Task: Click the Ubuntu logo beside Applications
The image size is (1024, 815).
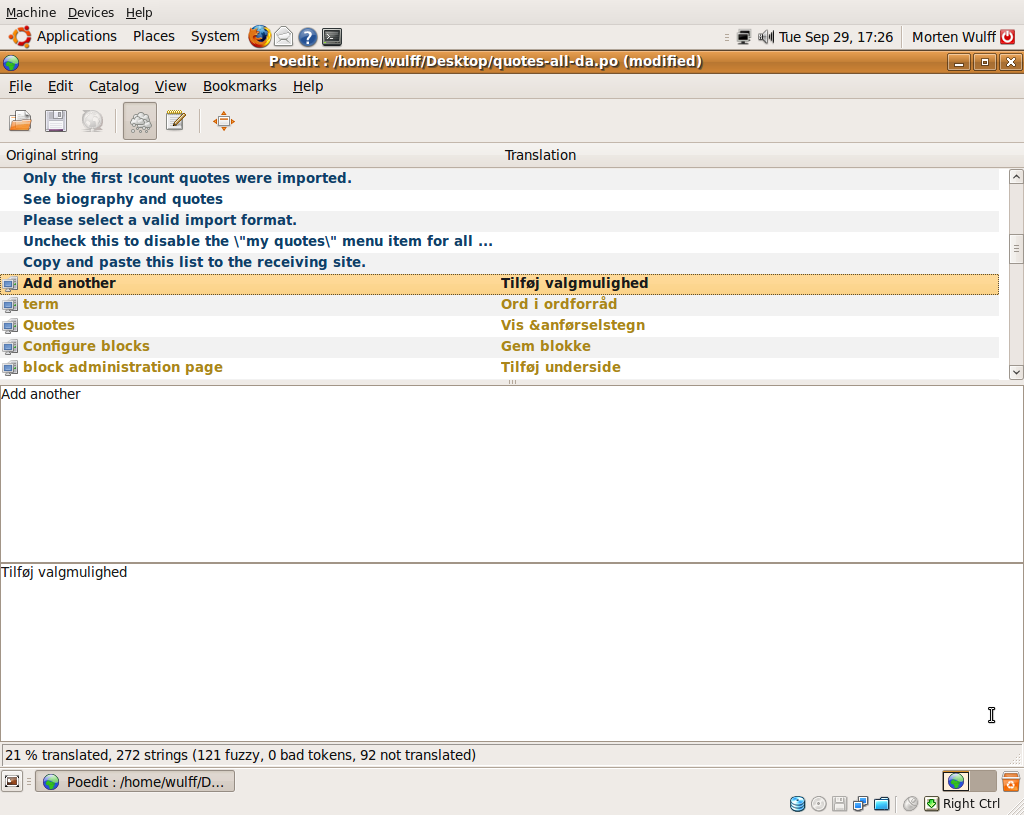Action: pos(20,37)
